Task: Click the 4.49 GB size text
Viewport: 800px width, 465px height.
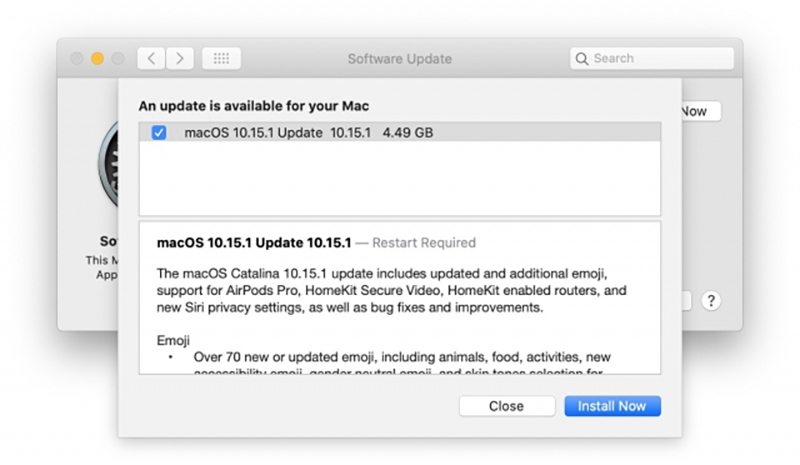Action: tap(408, 133)
